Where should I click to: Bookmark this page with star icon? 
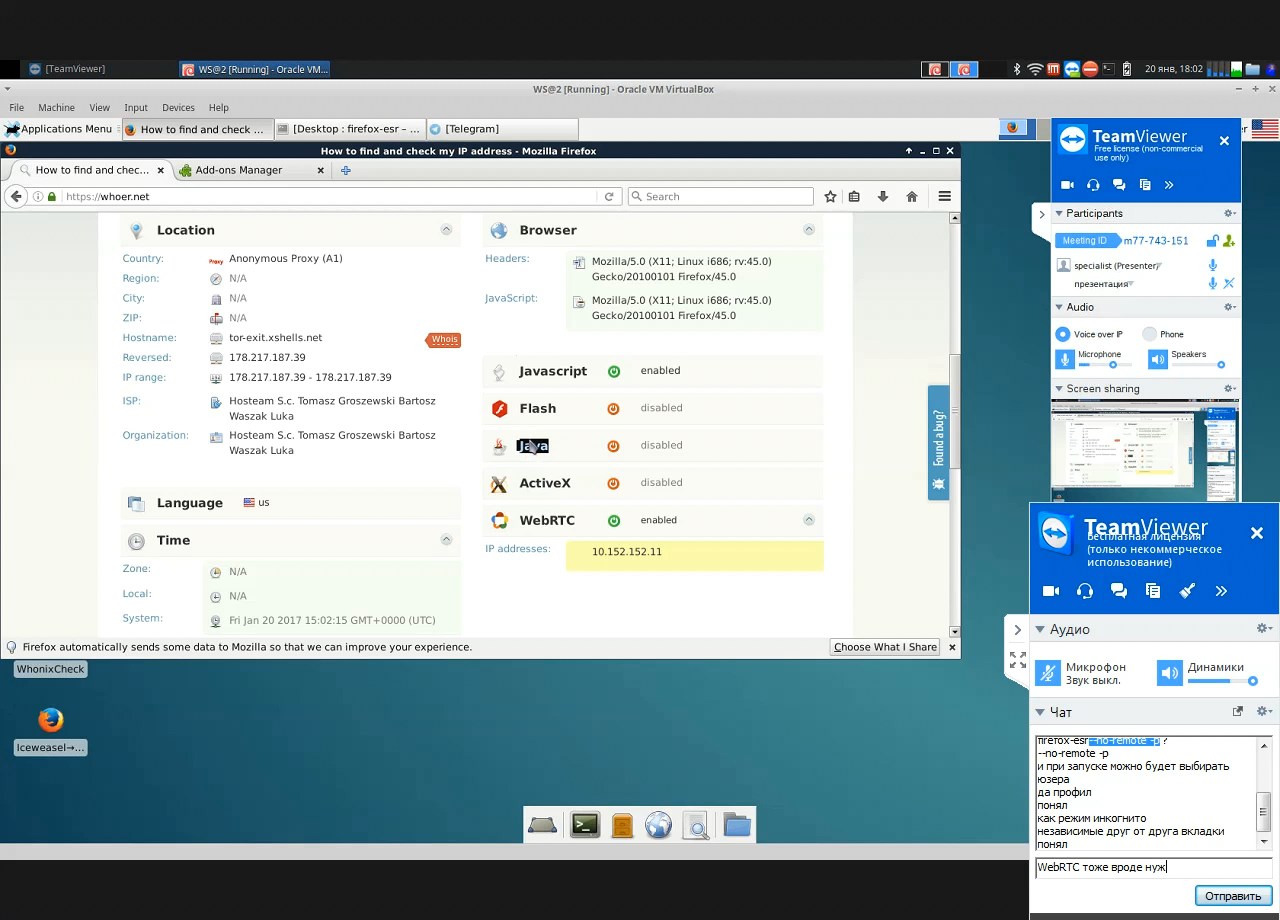(829, 197)
